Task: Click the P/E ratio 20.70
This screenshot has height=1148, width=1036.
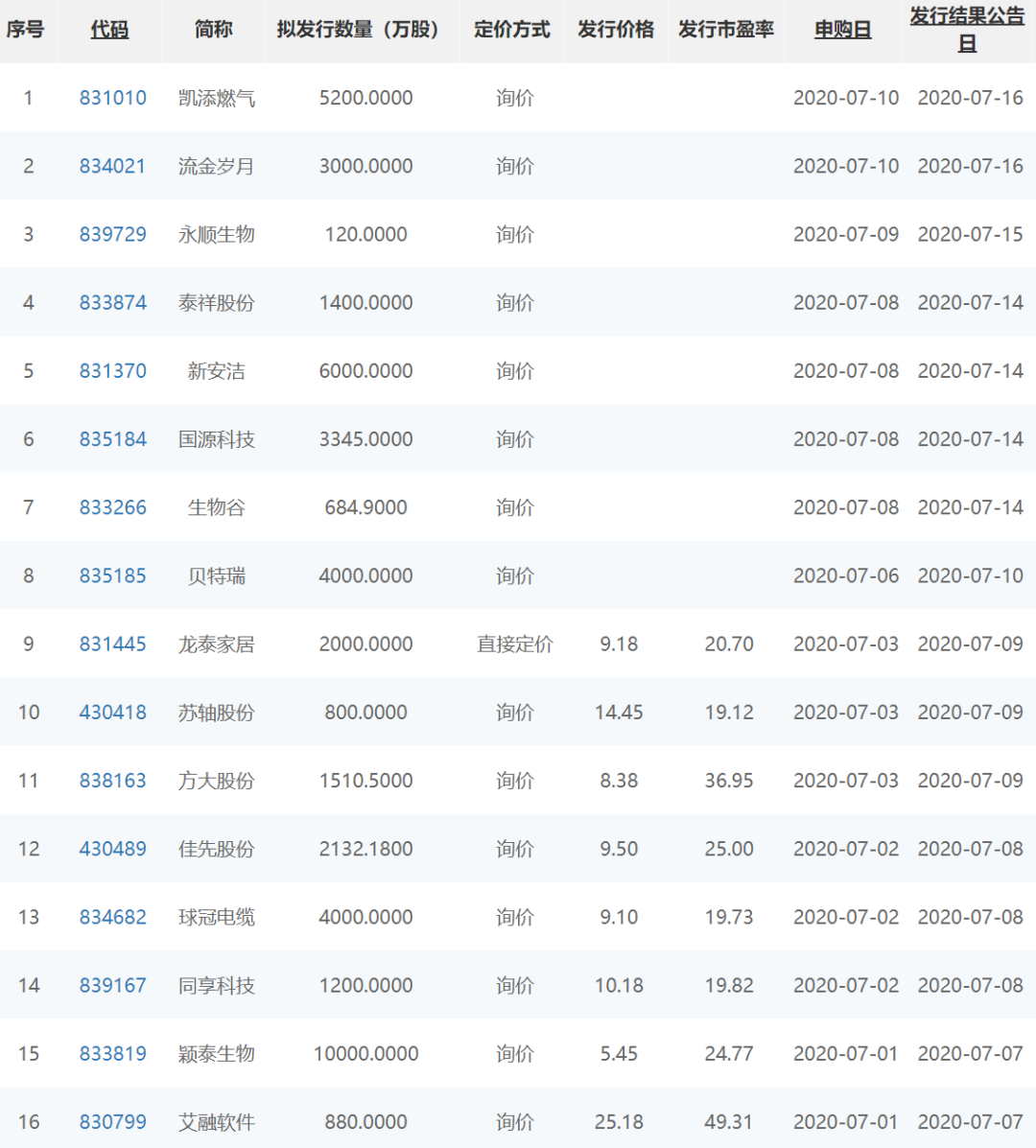Action: pyautogui.click(x=729, y=644)
